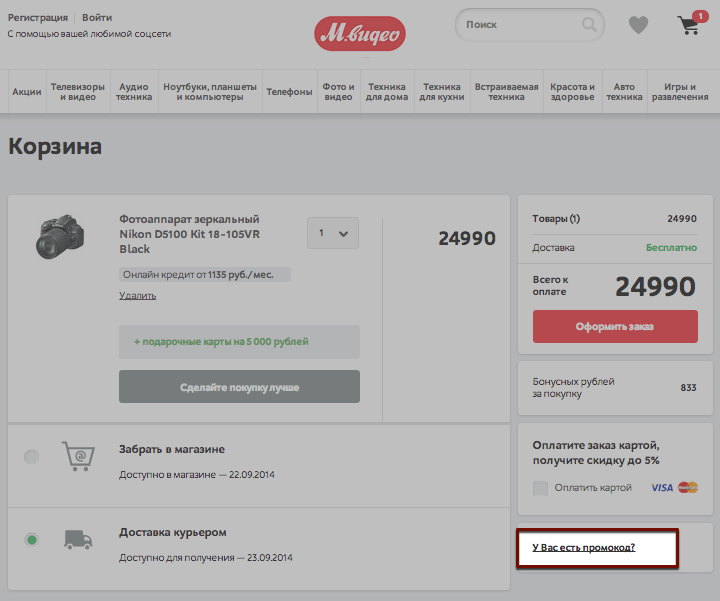Click the 'Сделайте покупку лучше' button

(x=239, y=387)
